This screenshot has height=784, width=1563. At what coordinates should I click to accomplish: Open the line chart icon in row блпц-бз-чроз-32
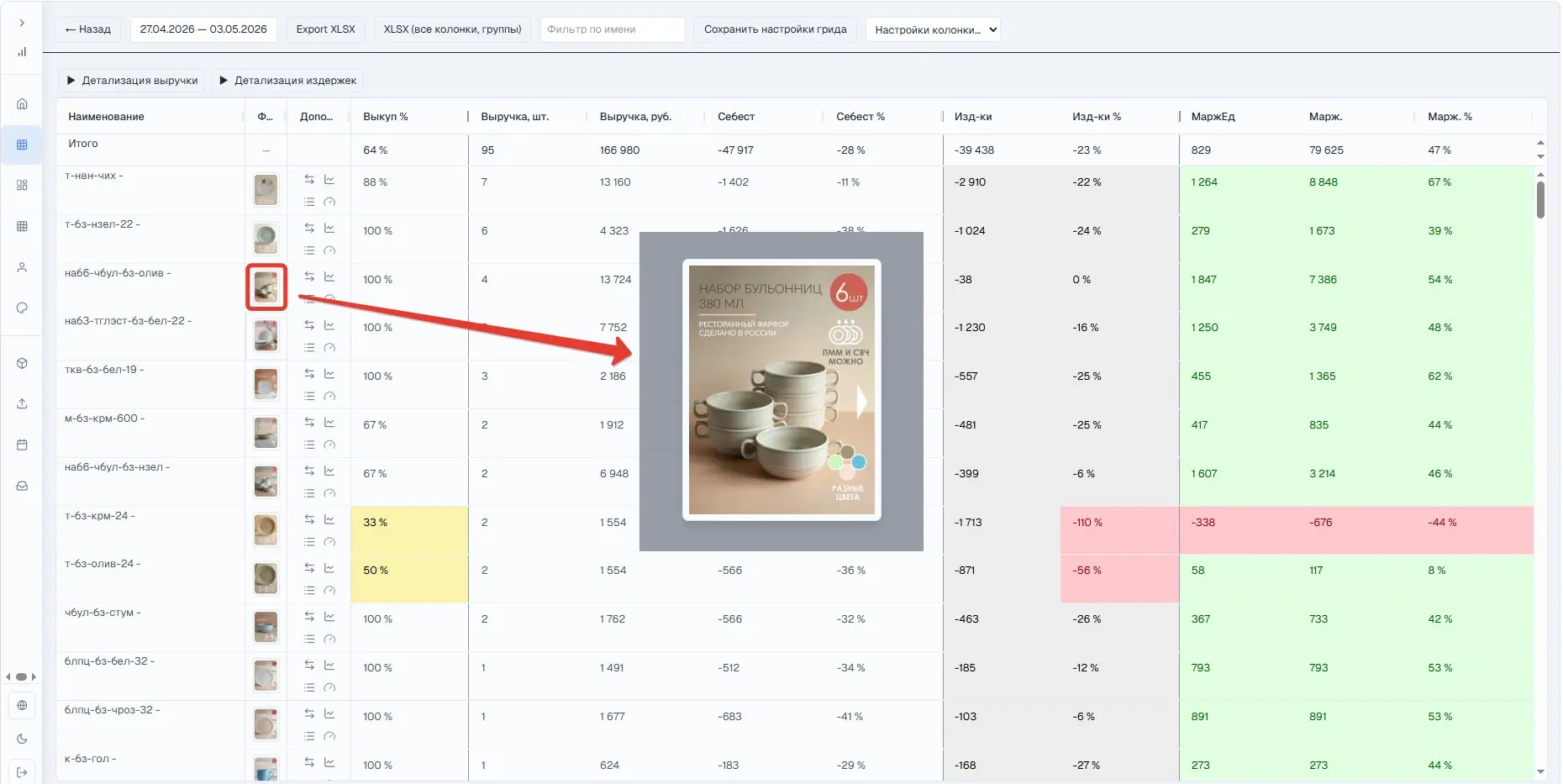[x=329, y=713]
